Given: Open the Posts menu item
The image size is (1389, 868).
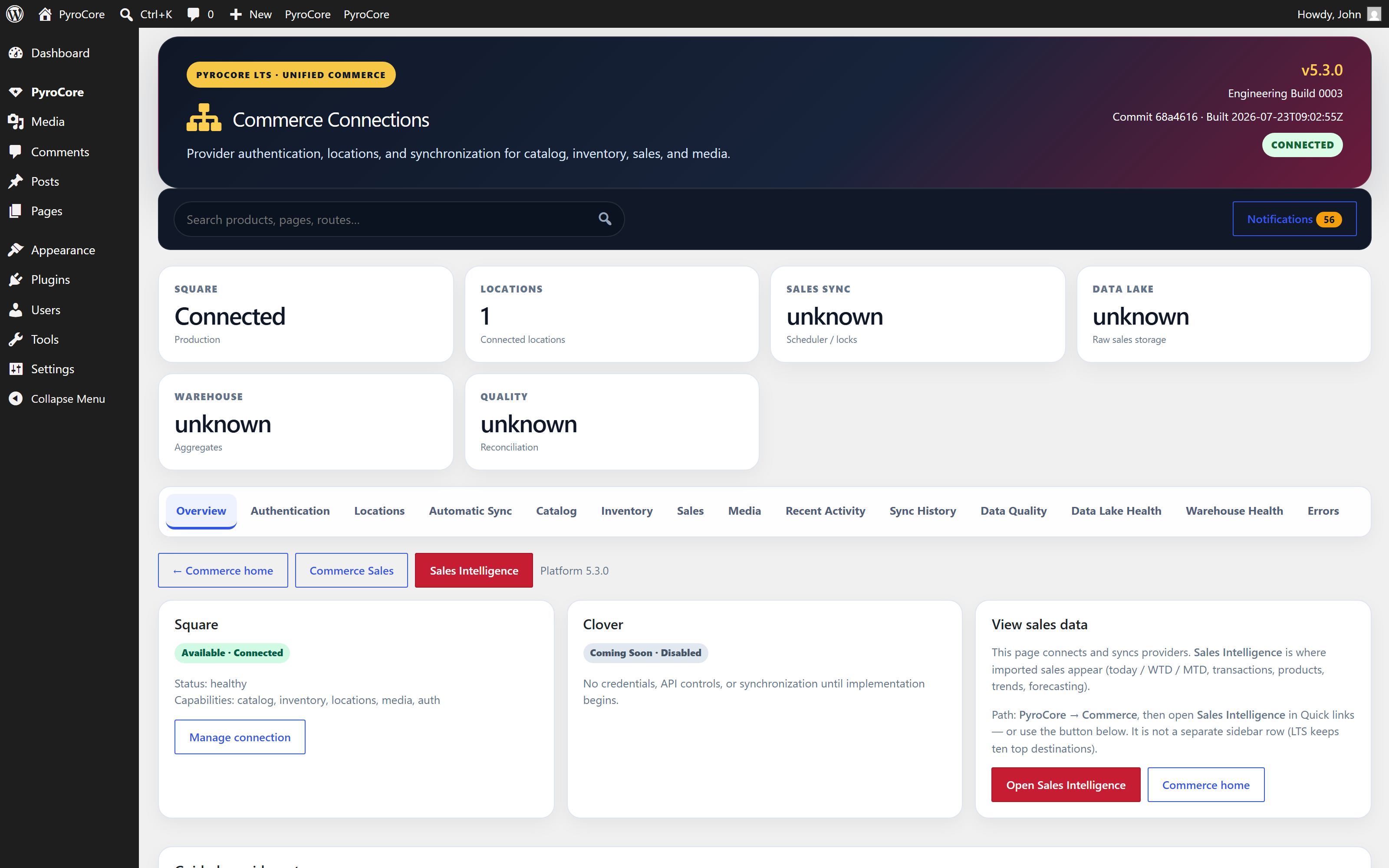Looking at the screenshot, I should point(69,181).
